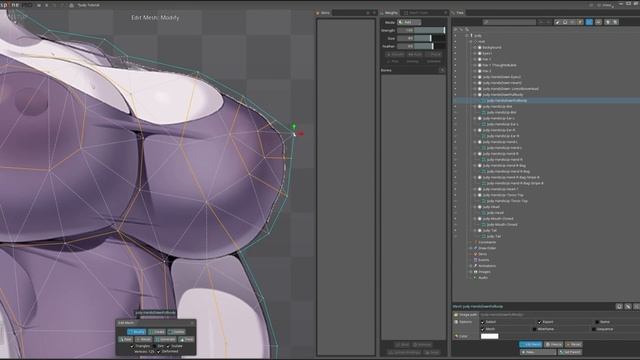Toggle visibility dot for Judy-Tail slot row

click(x=455, y=231)
